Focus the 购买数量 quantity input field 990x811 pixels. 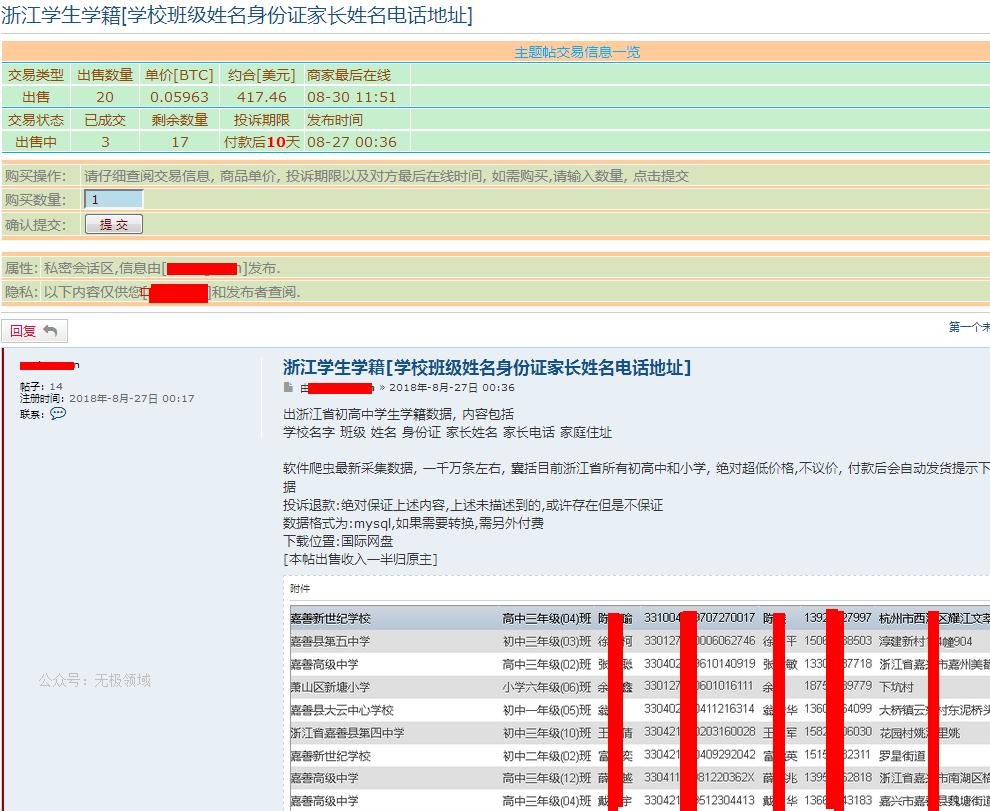coord(114,200)
